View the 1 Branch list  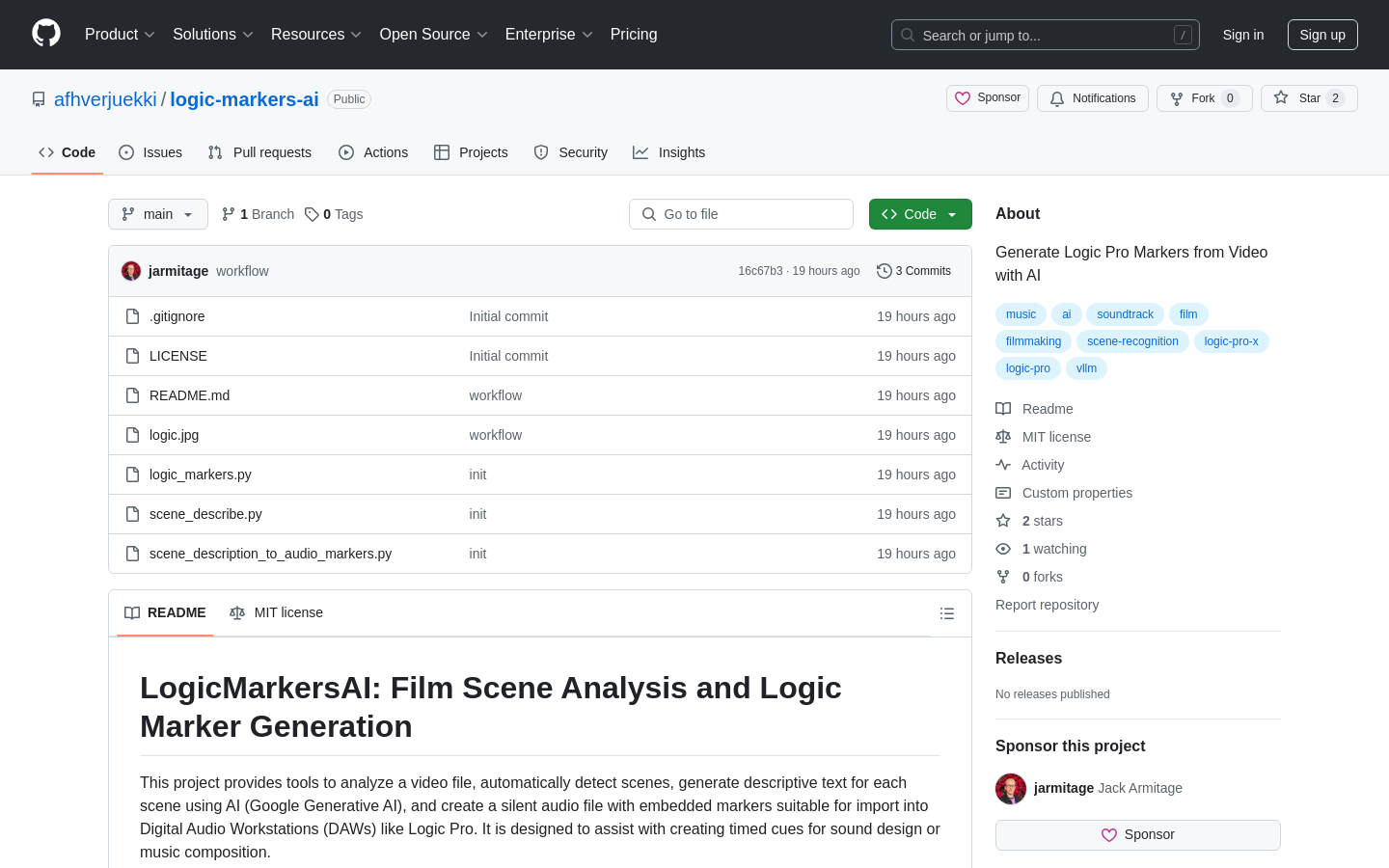tap(258, 214)
